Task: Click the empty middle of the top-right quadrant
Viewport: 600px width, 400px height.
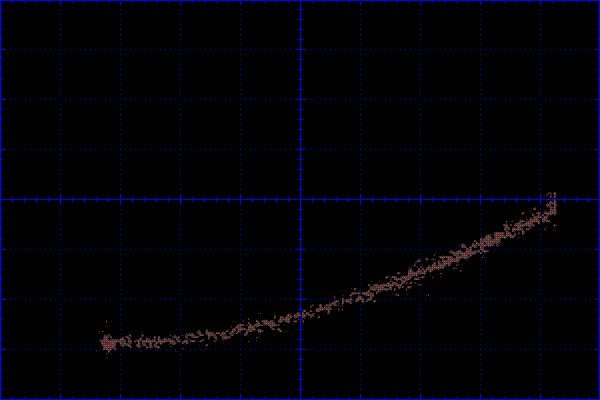Action: [450, 100]
